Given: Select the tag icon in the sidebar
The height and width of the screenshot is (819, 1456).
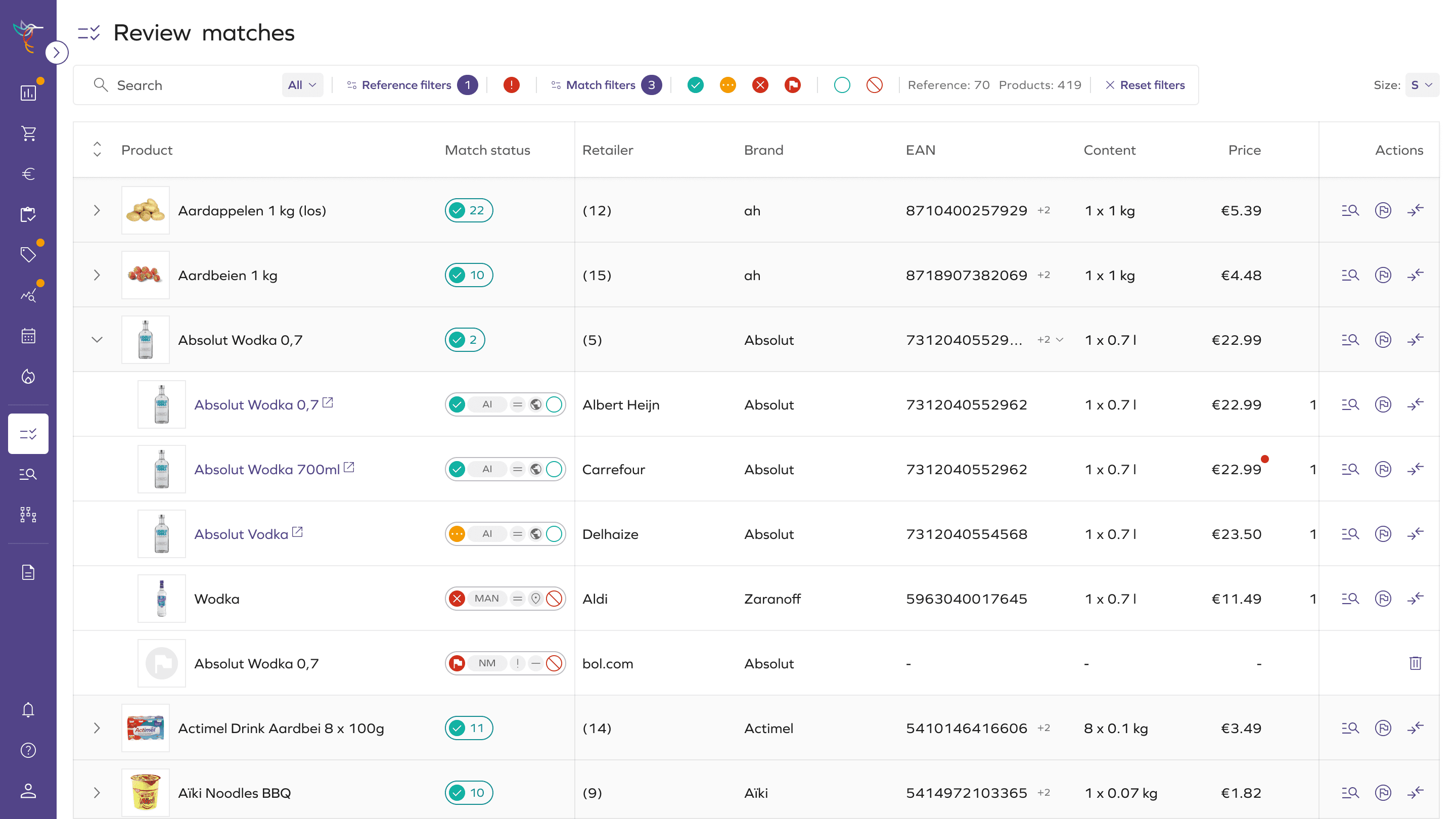Looking at the screenshot, I should click(28, 254).
